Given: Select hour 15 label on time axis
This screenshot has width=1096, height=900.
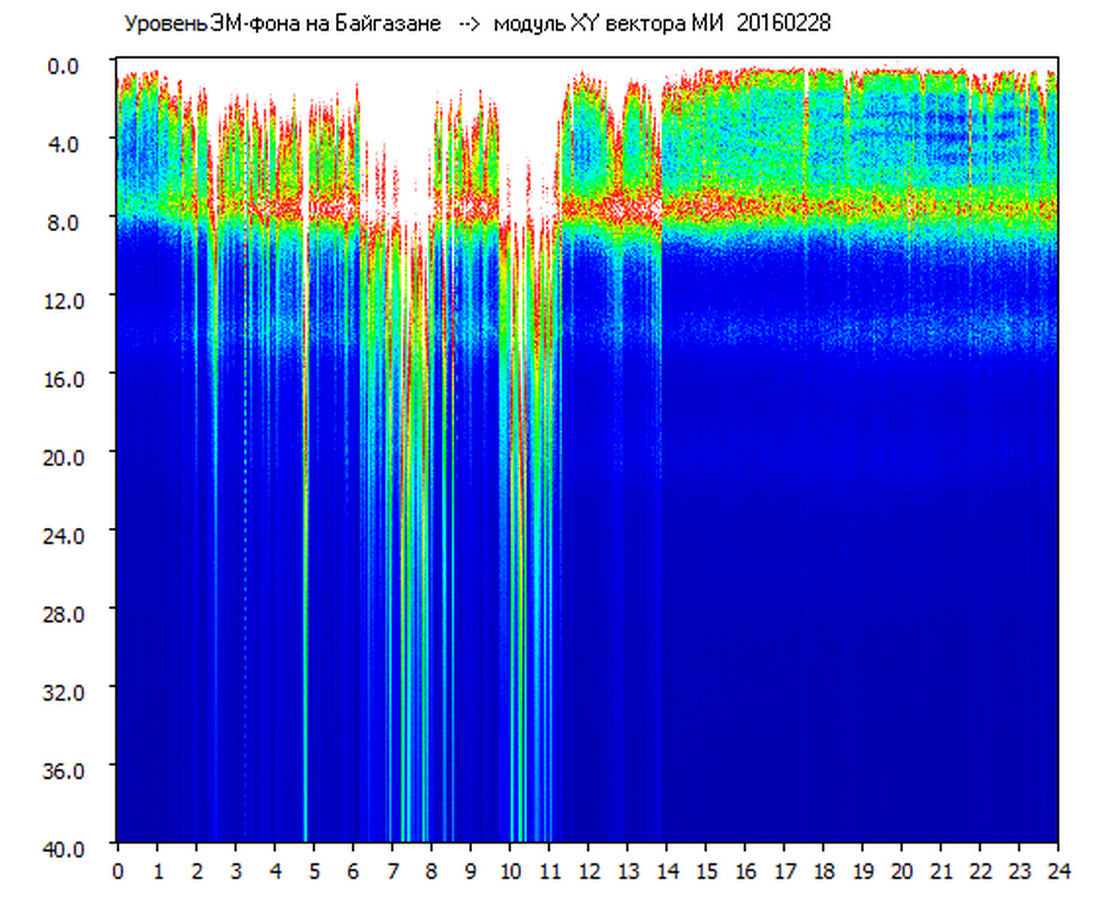Looking at the screenshot, I should [706, 870].
